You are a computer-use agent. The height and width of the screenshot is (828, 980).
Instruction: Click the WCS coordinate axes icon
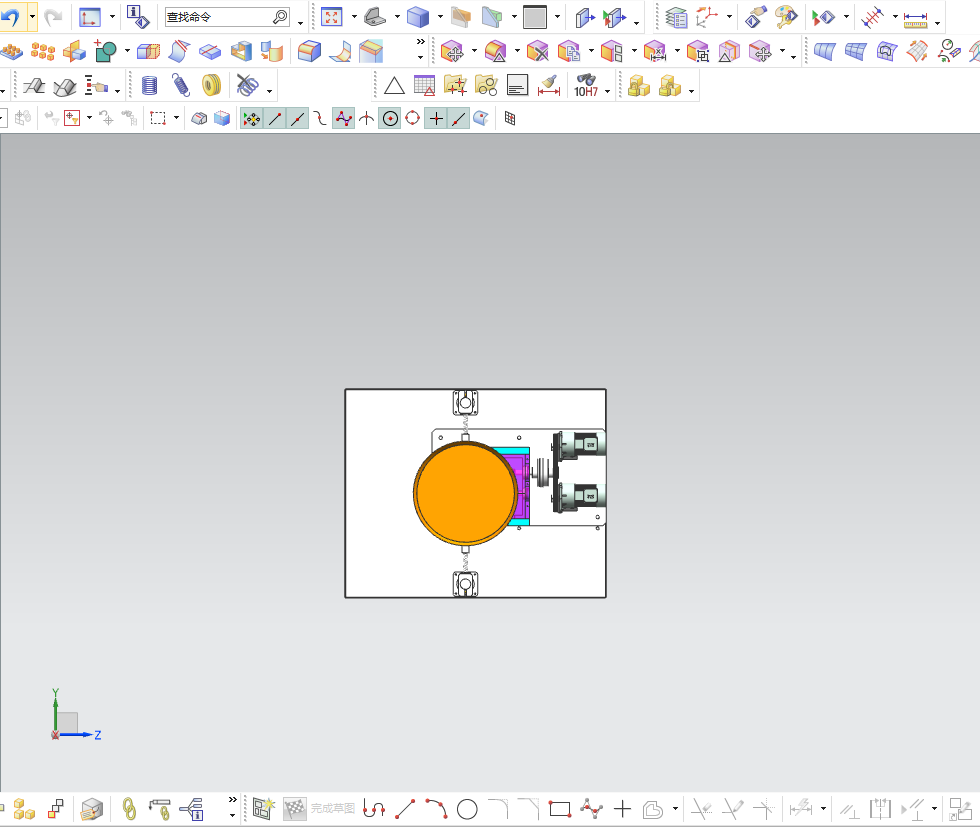pos(707,17)
